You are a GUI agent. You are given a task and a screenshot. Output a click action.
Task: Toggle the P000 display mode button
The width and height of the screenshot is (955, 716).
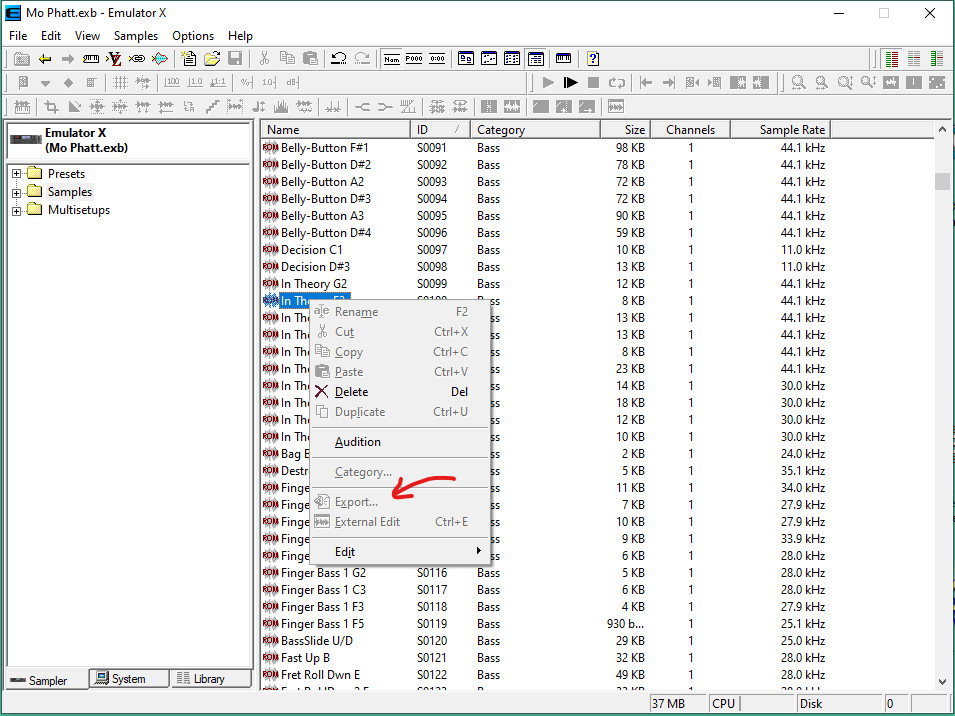[x=414, y=59]
